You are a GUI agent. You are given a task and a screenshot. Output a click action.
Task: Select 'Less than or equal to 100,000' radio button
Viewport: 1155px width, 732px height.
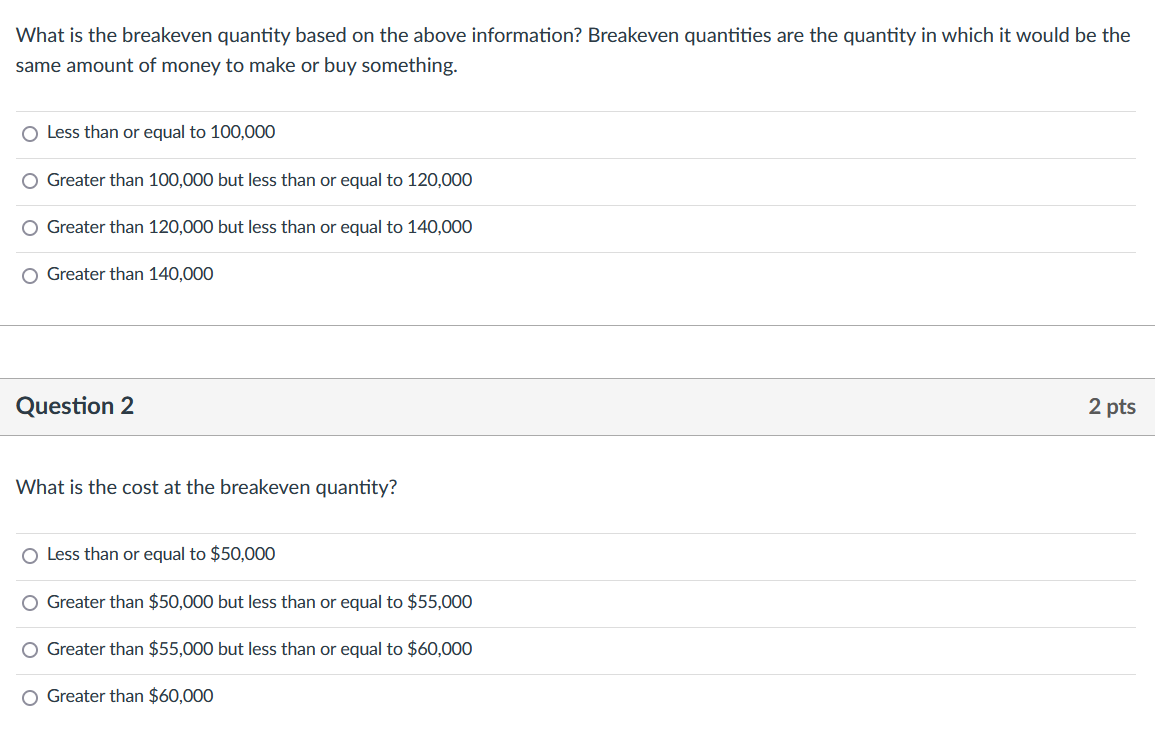(x=31, y=133)
